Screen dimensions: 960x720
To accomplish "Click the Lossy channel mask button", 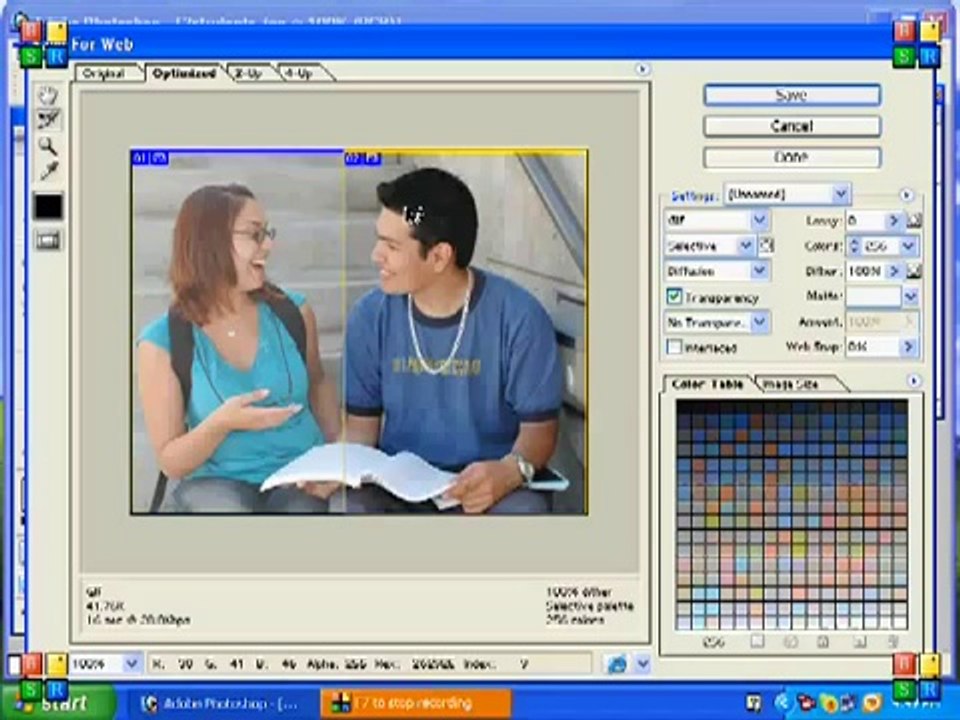I will [x=913, y=220].
